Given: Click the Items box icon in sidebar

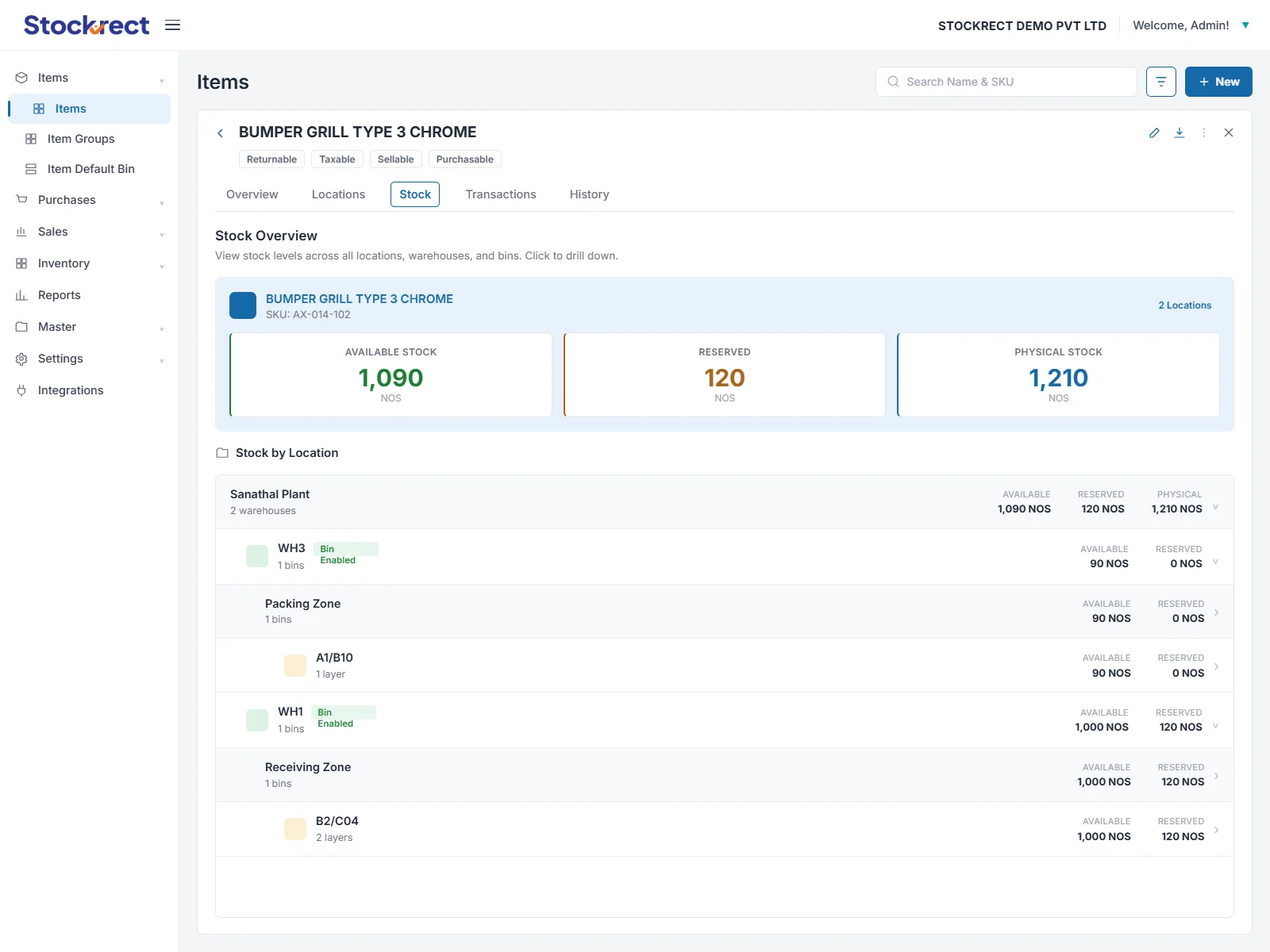Looking at the screenshot, I should [21, 78].
